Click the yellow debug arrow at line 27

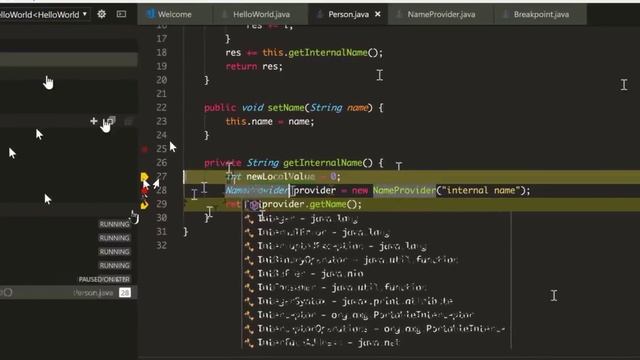coord(144,177)
